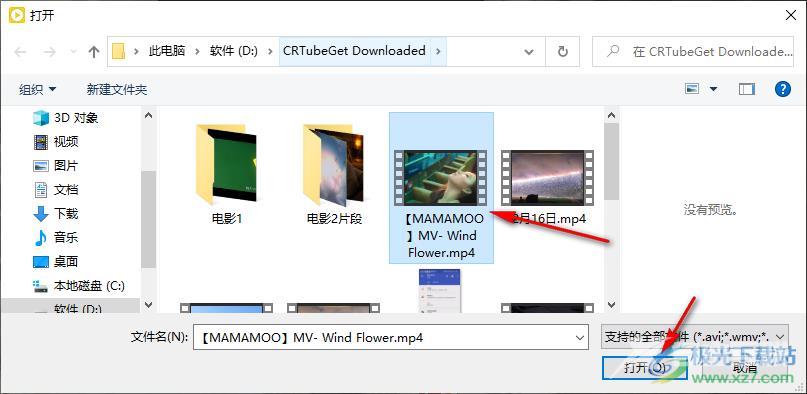Open view options dropdown arrow
The height and width of the screenshot is (394, 807).
point(713,89)
